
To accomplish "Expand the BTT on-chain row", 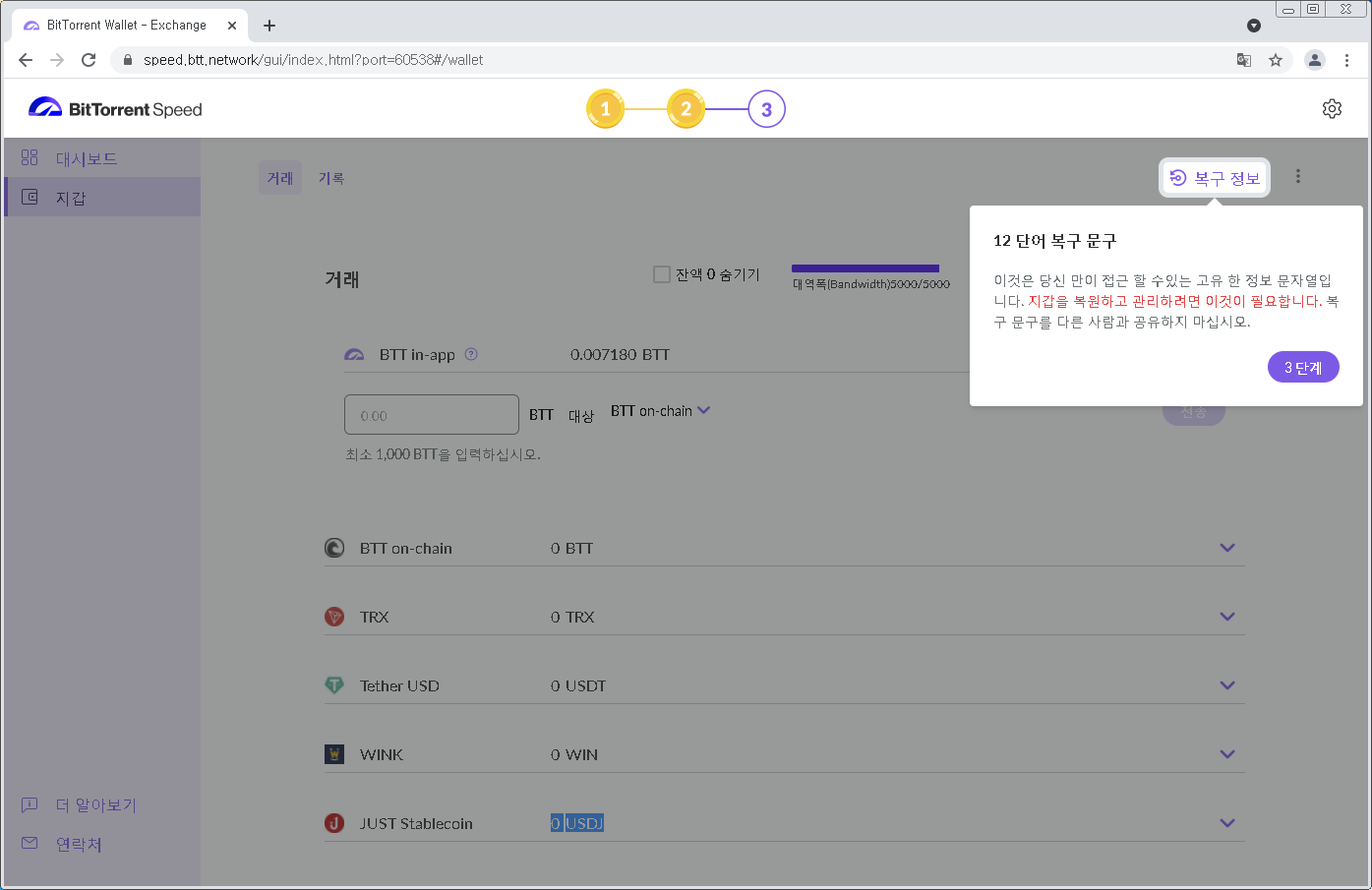I will [1227, 548].
